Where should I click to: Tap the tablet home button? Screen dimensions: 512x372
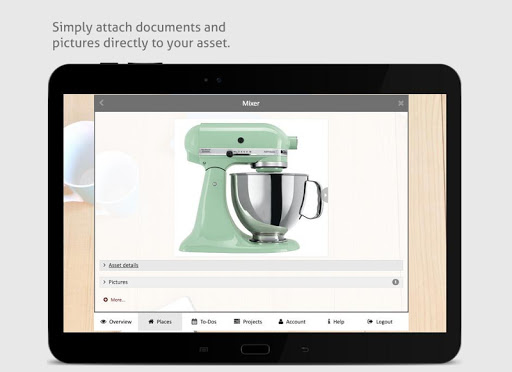click(255, 349)
